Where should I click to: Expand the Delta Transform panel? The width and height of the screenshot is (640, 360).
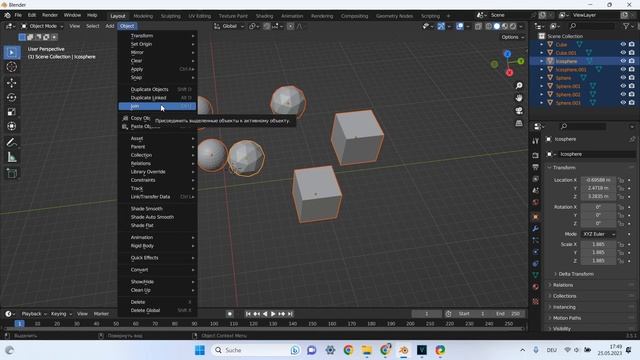pyautogui.click(x=576, y=274)
